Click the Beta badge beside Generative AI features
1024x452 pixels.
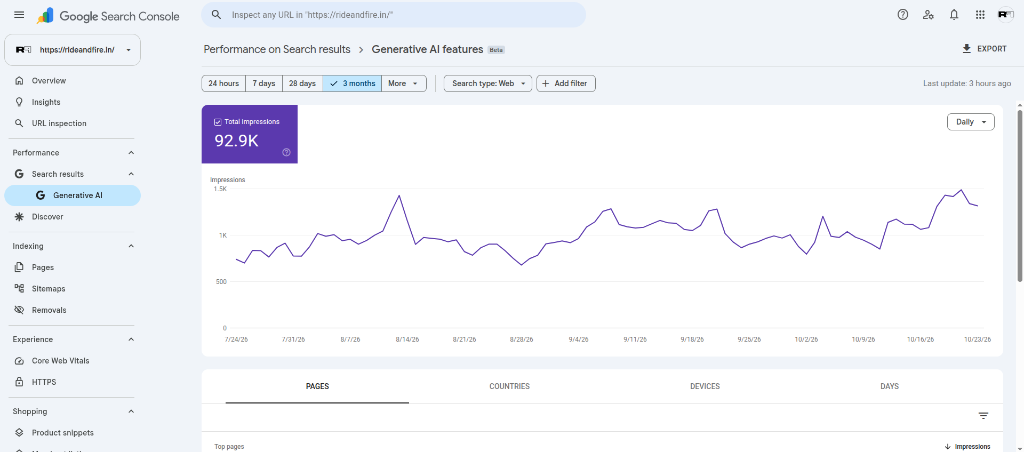pyautogui.click(x=496, y=50)
